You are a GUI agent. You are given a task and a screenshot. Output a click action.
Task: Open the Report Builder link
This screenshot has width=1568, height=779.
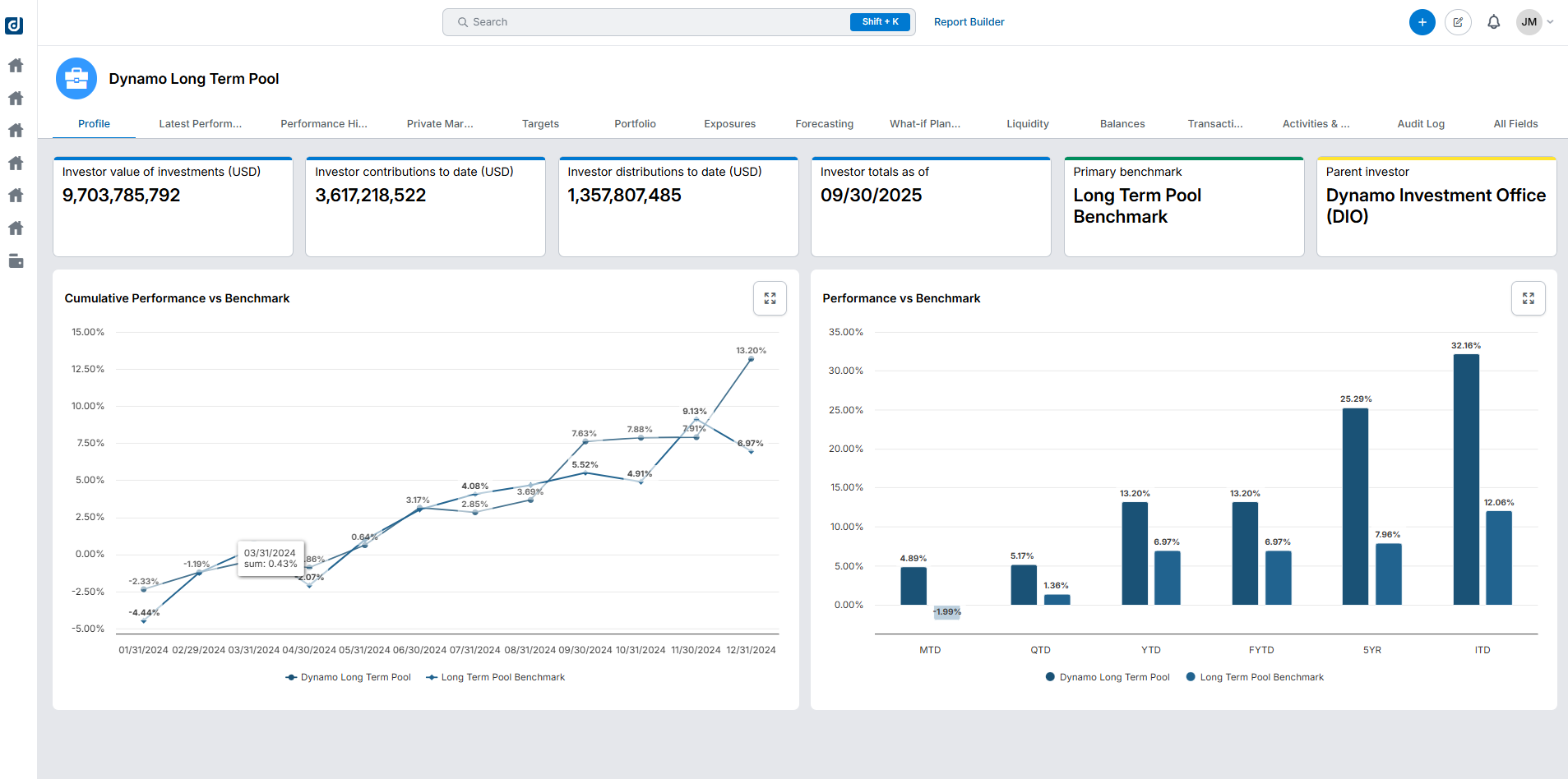(969, 22)
